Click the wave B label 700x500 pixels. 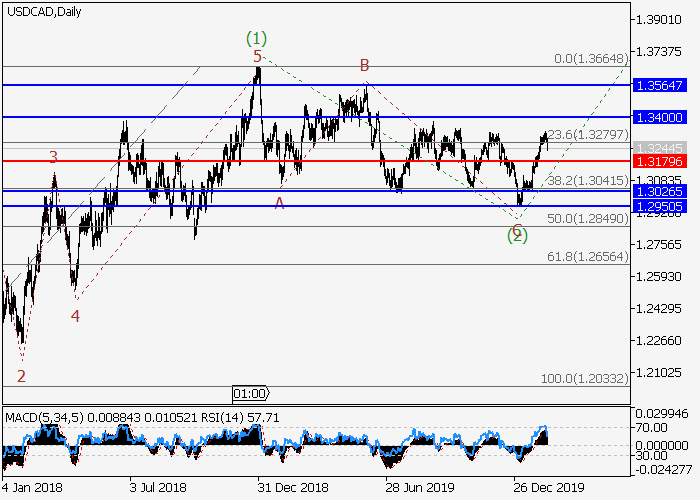[365, 66]
